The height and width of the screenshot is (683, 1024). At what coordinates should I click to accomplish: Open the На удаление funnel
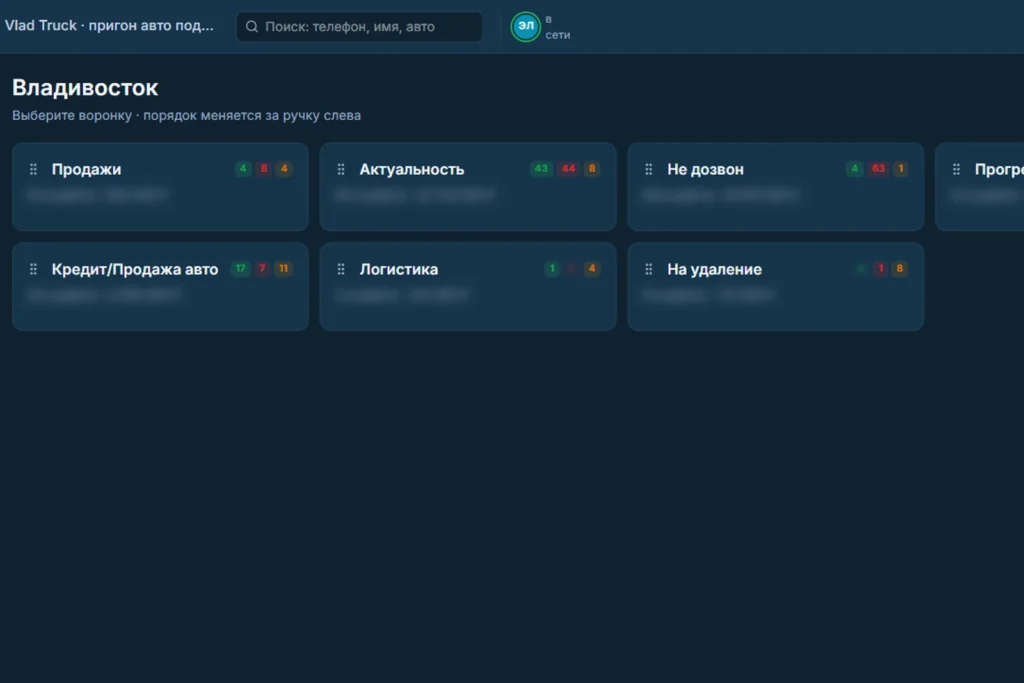pos(775,287)
